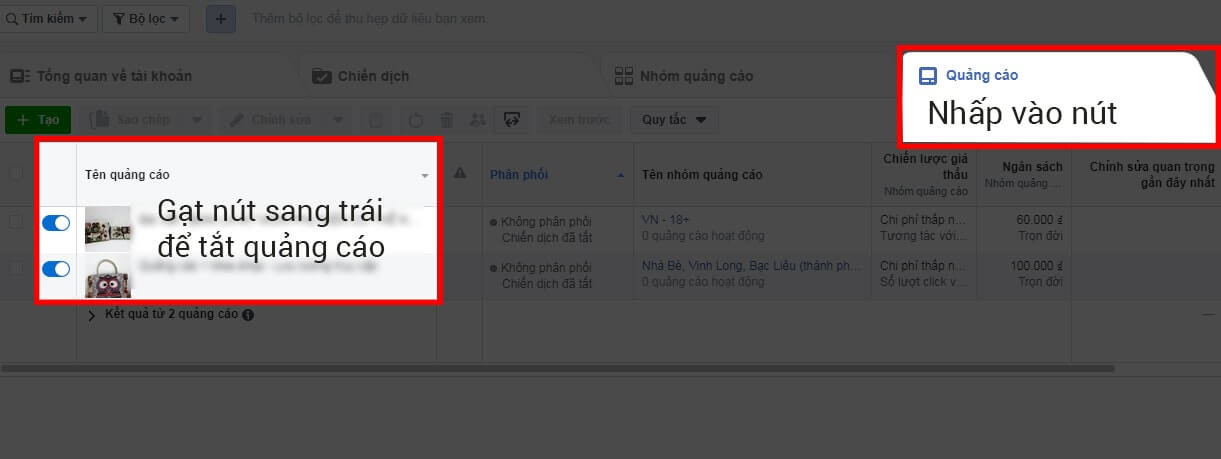Click the trash delete icon in toolbar

(447, 120)
